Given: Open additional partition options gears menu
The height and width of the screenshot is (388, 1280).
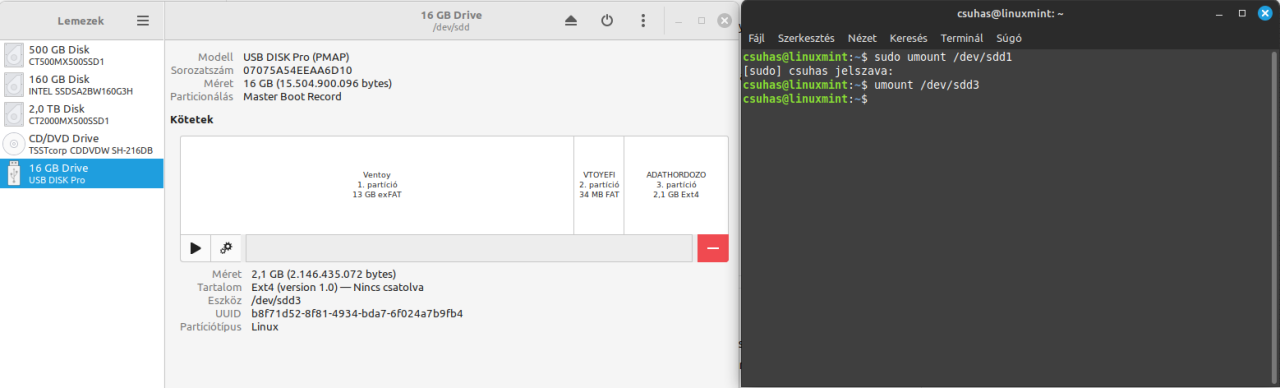Looking at the screenshot, I should pyautogui.click(x=226, y=248).
